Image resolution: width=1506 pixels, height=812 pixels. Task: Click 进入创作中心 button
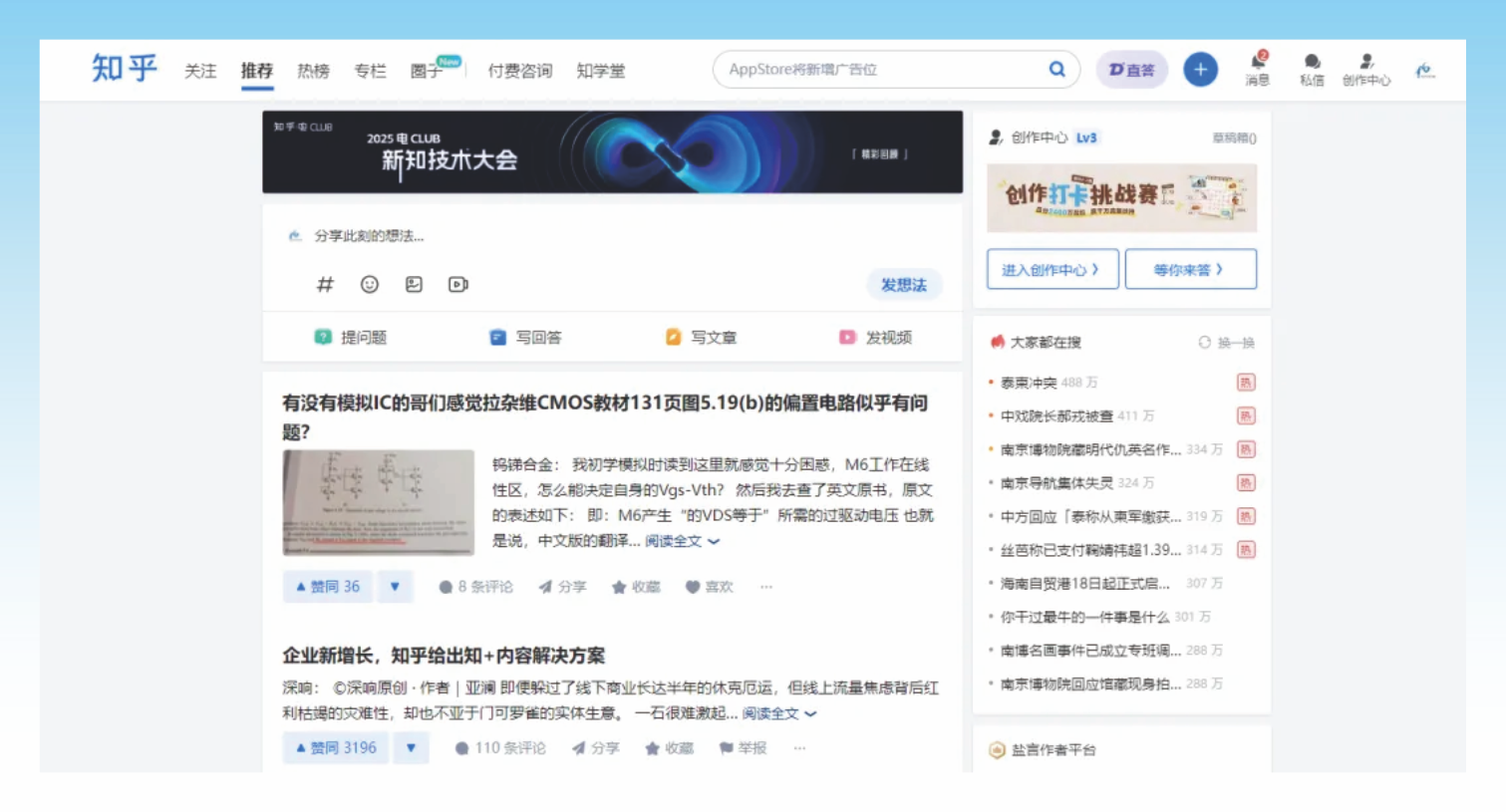tap(1052, 270)
